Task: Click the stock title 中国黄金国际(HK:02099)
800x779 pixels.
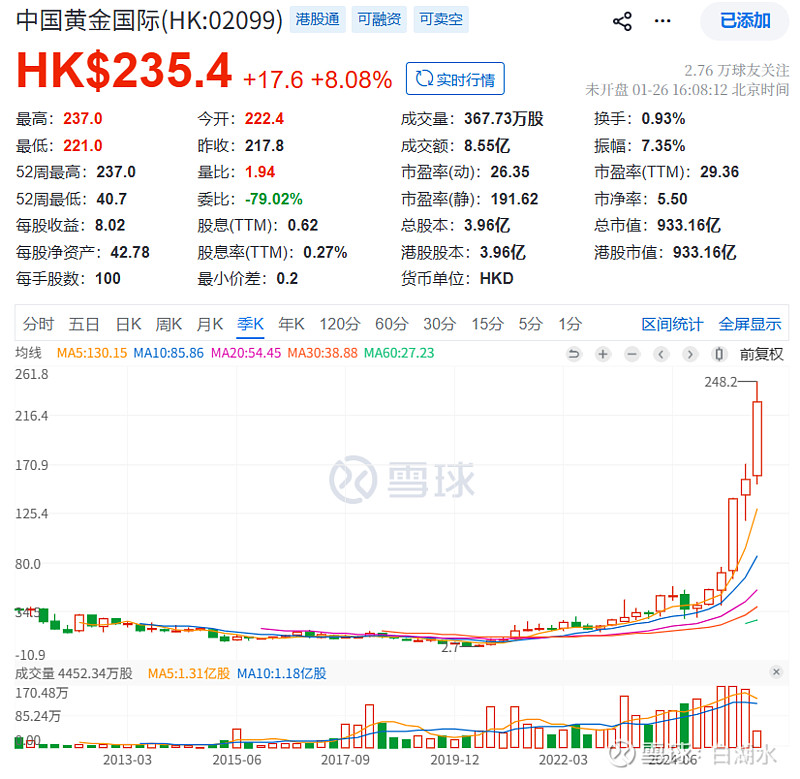Action: (149, 20)
